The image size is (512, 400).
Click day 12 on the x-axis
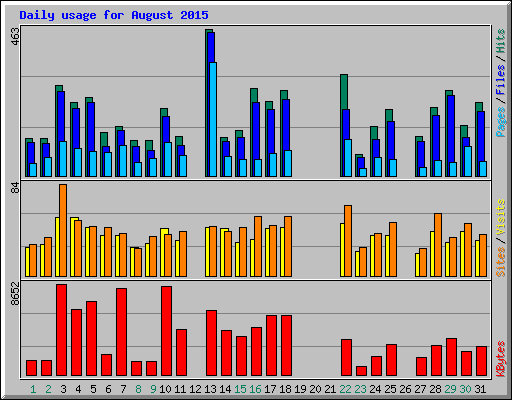coord(195,389)
